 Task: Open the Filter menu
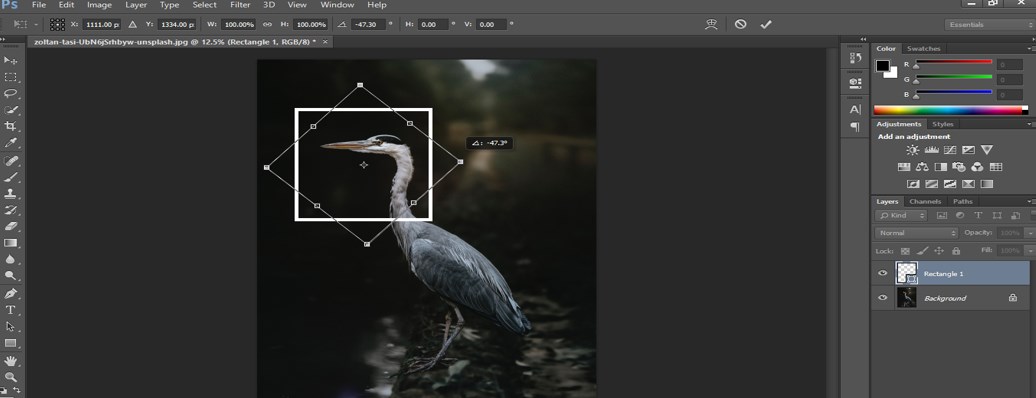tap(240, 5)
